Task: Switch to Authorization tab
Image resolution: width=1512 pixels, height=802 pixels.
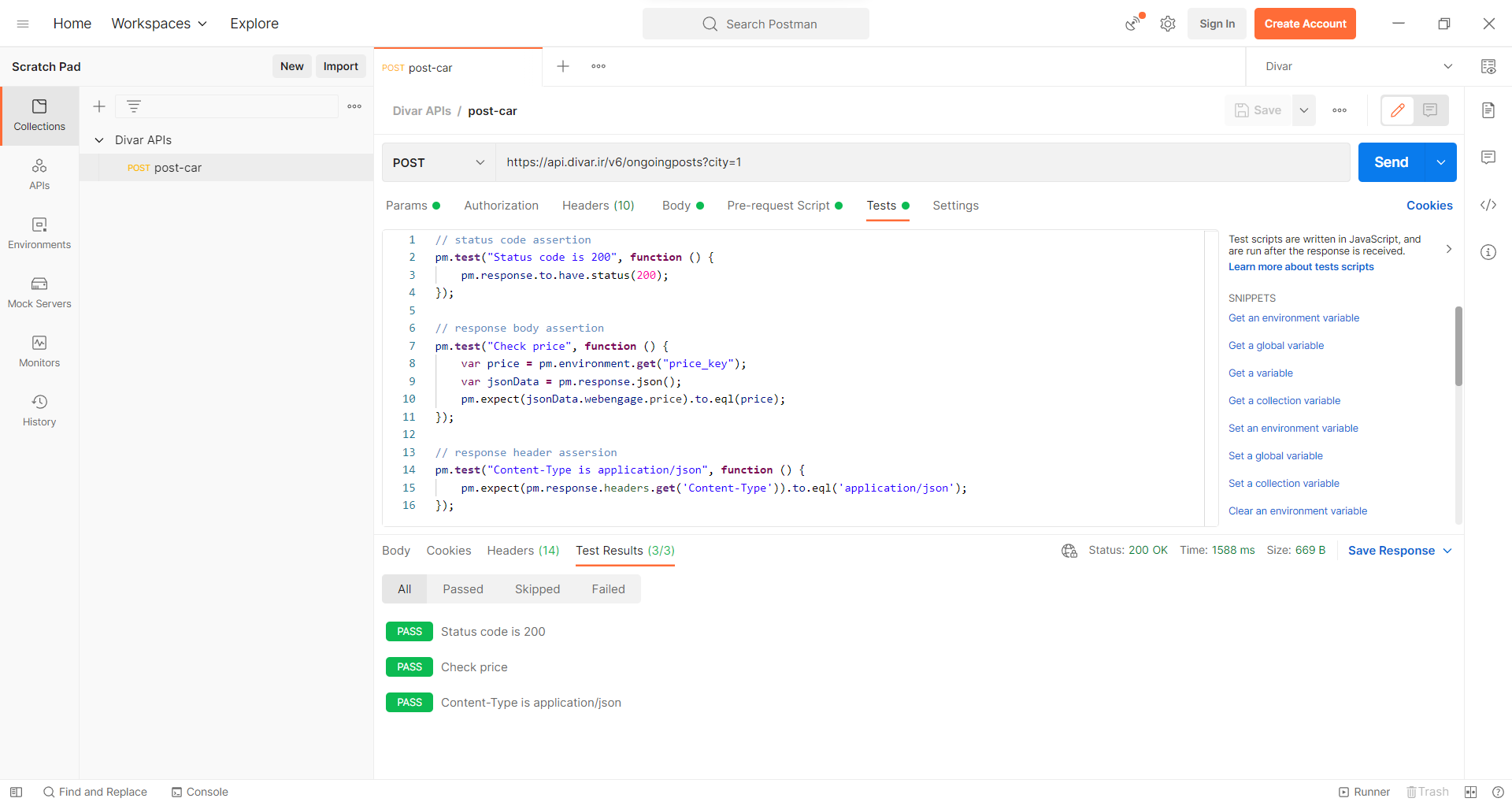Action: click(x=502, y=206)
